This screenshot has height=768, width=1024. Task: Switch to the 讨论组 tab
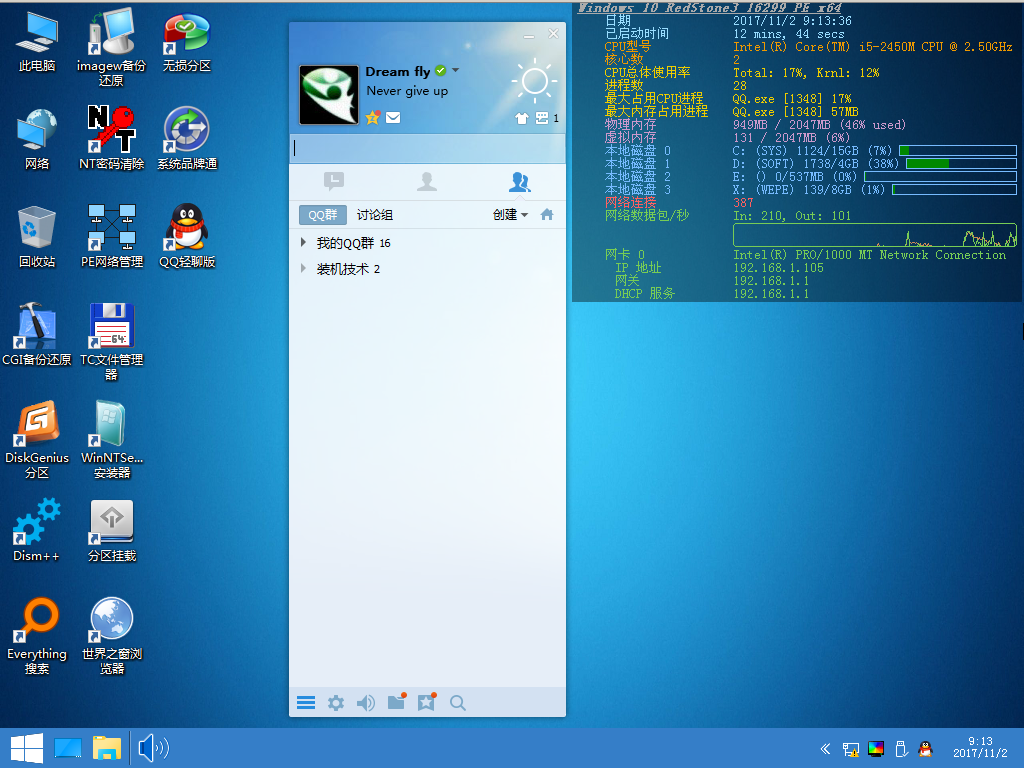pos(375,215)
